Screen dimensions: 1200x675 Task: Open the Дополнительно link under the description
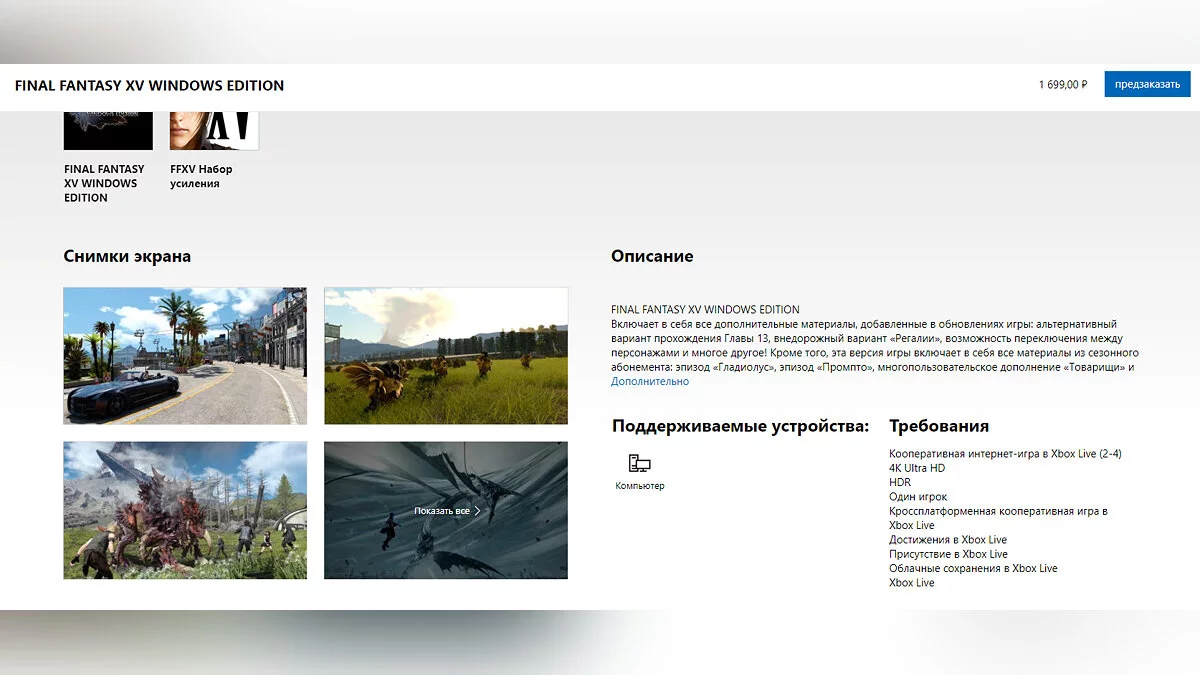(650, 381)
